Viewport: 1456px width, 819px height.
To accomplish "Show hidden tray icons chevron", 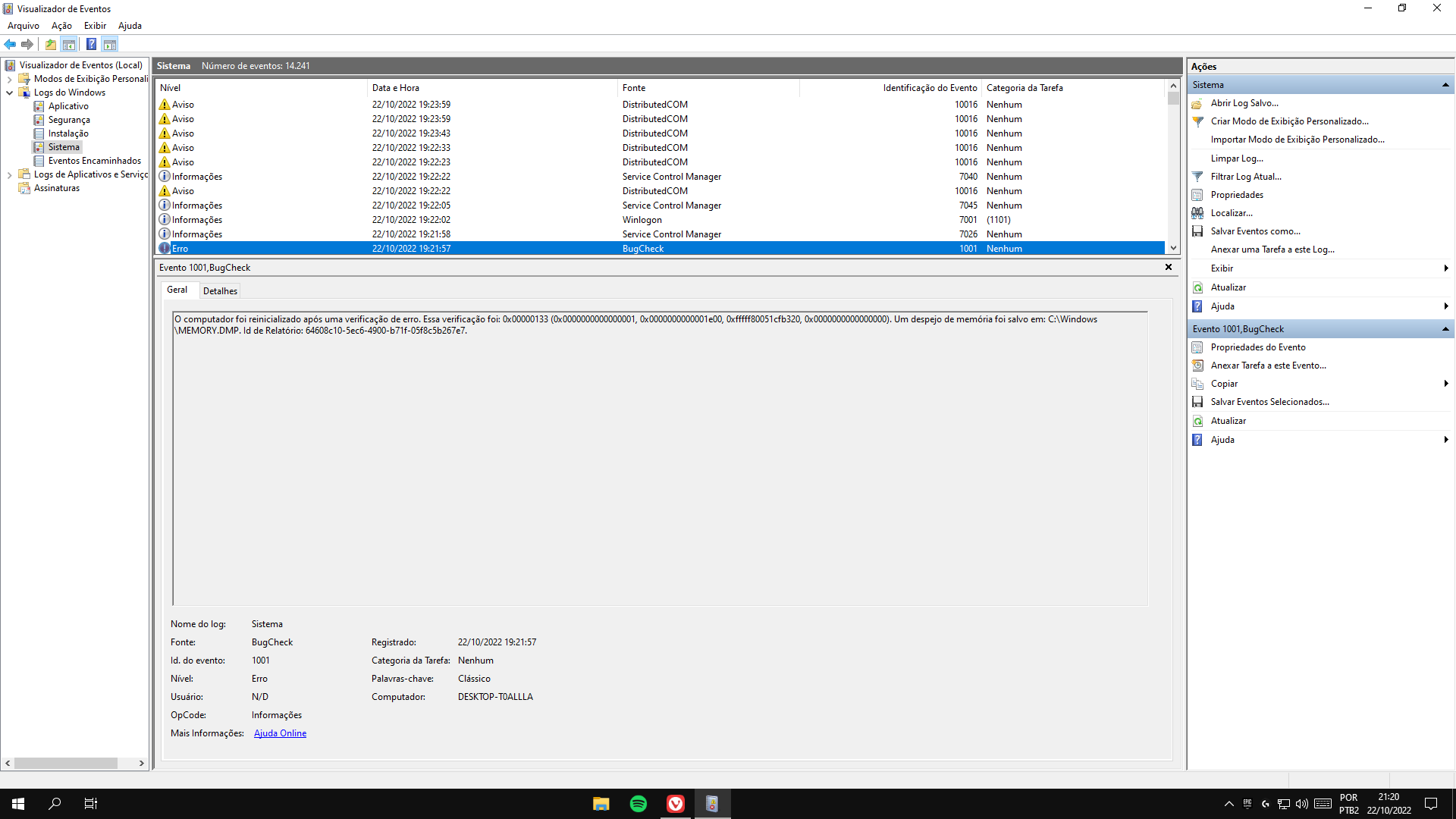I will click(1228, 804).
